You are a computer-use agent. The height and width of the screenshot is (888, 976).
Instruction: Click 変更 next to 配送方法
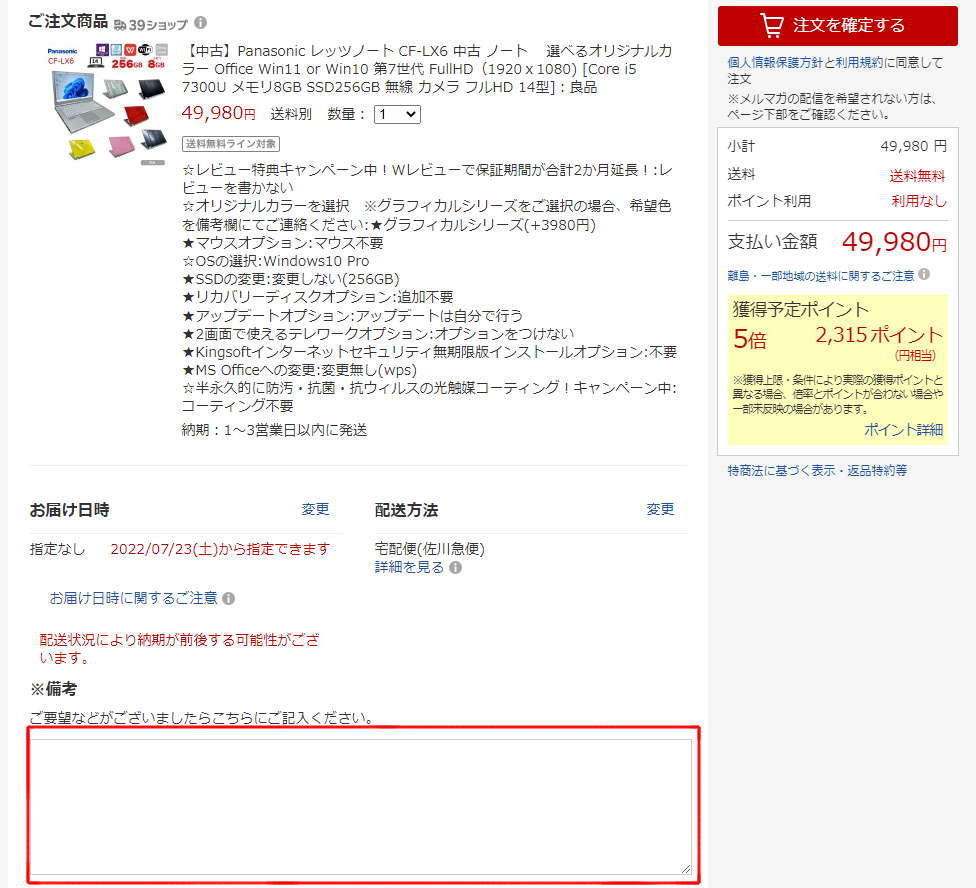coord(660,509)
